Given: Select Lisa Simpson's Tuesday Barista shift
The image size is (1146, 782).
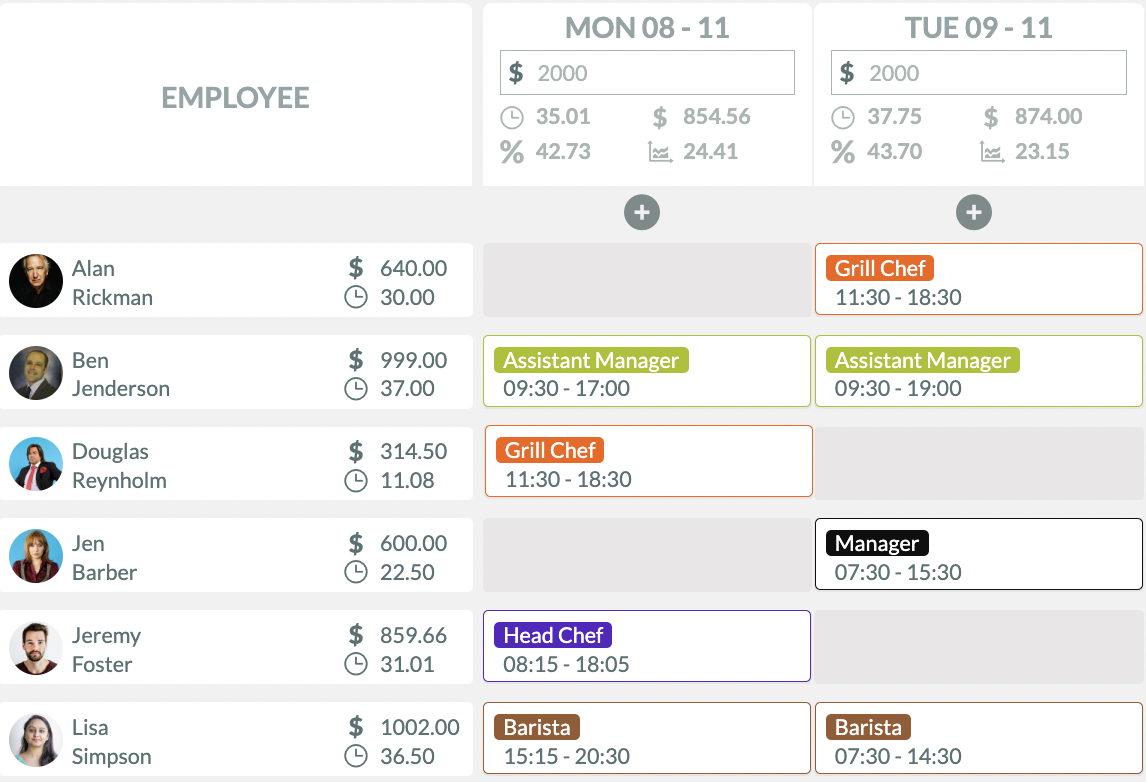Looking at the screenshot, I should [x=978, y=738].
